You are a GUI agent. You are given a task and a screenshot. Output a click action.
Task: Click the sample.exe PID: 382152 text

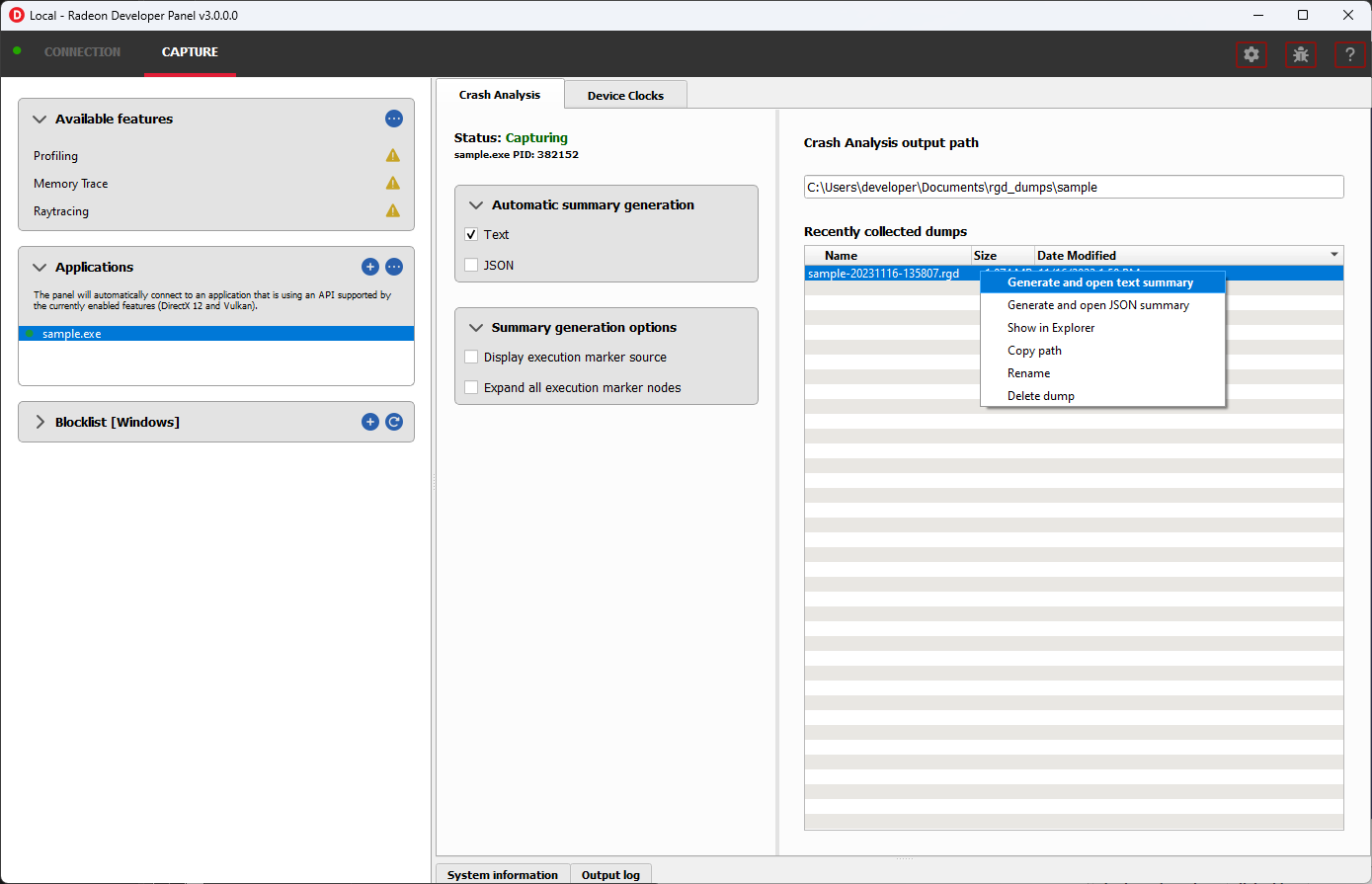(x=517, y=155)
